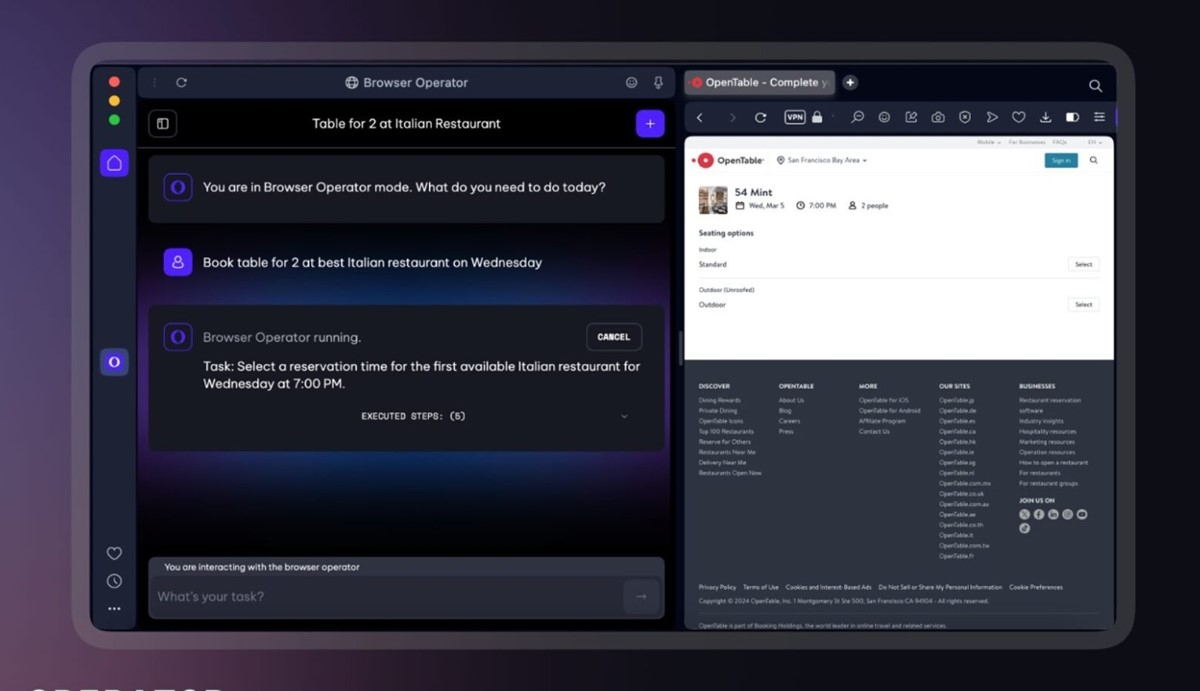
Task: Open the EN language dropdown
Action: (x=1093, y=143)
